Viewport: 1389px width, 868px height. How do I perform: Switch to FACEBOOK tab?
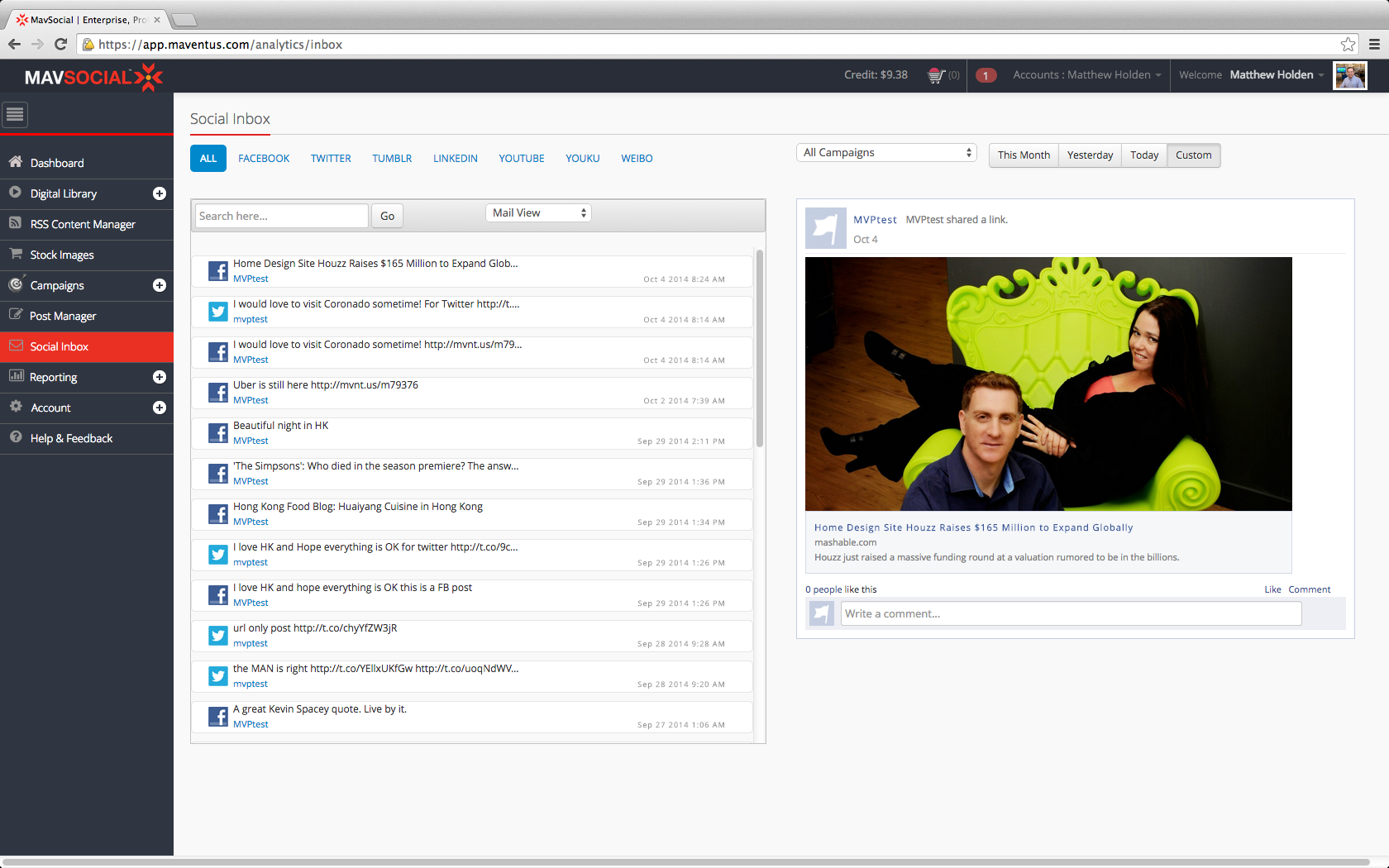click(x=264, y=159)
